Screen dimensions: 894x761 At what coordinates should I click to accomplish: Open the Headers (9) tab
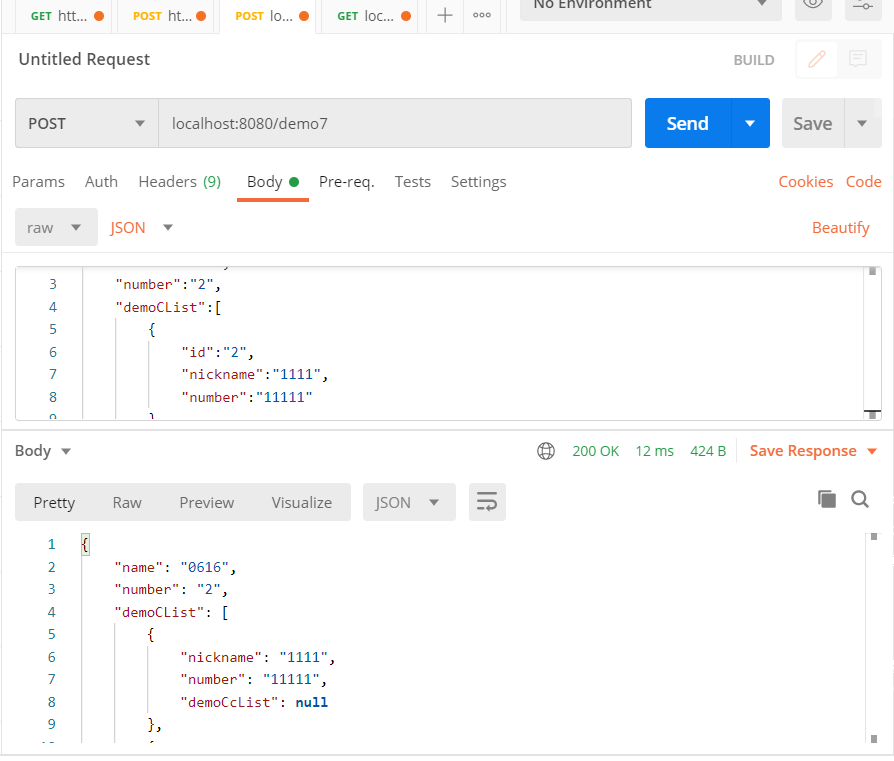coord(180,181)
